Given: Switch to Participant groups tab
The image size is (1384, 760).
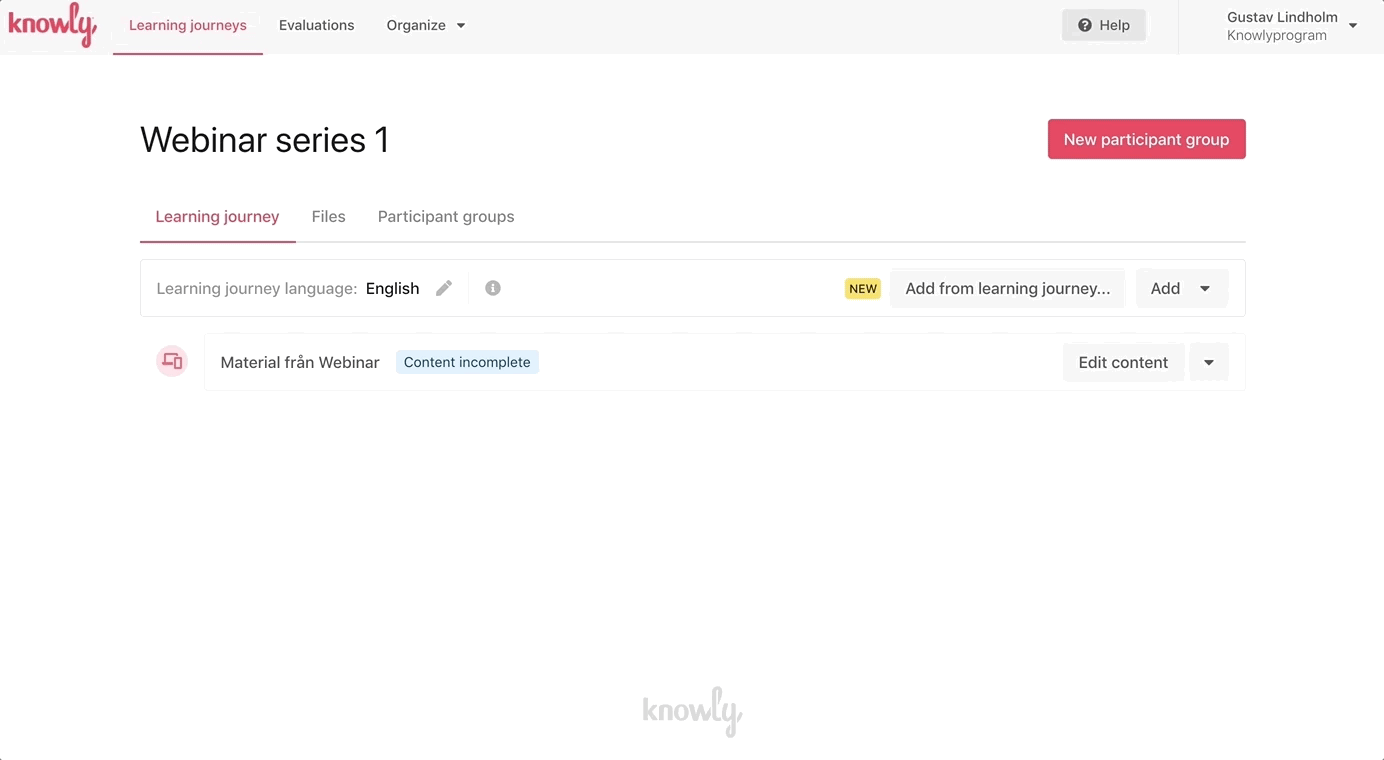Looking at the screenshot, I should [x=446, y=217].
